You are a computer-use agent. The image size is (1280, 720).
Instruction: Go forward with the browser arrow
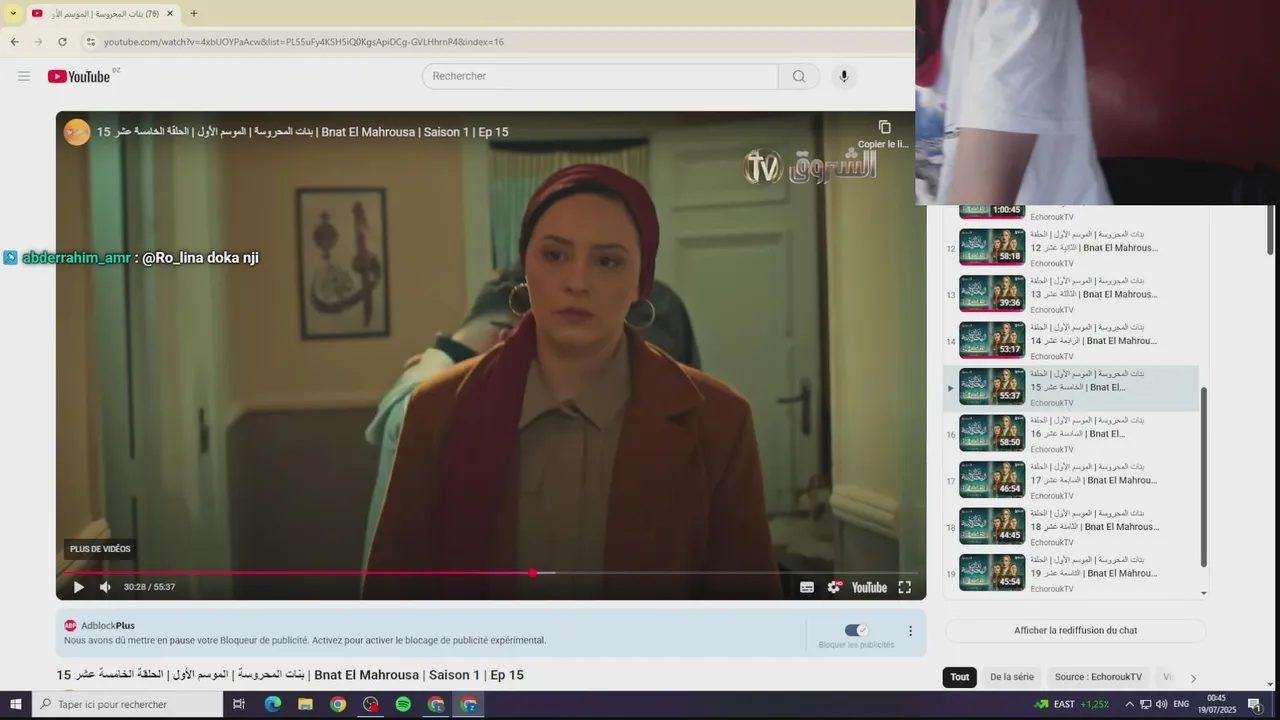tap(38, 42)
